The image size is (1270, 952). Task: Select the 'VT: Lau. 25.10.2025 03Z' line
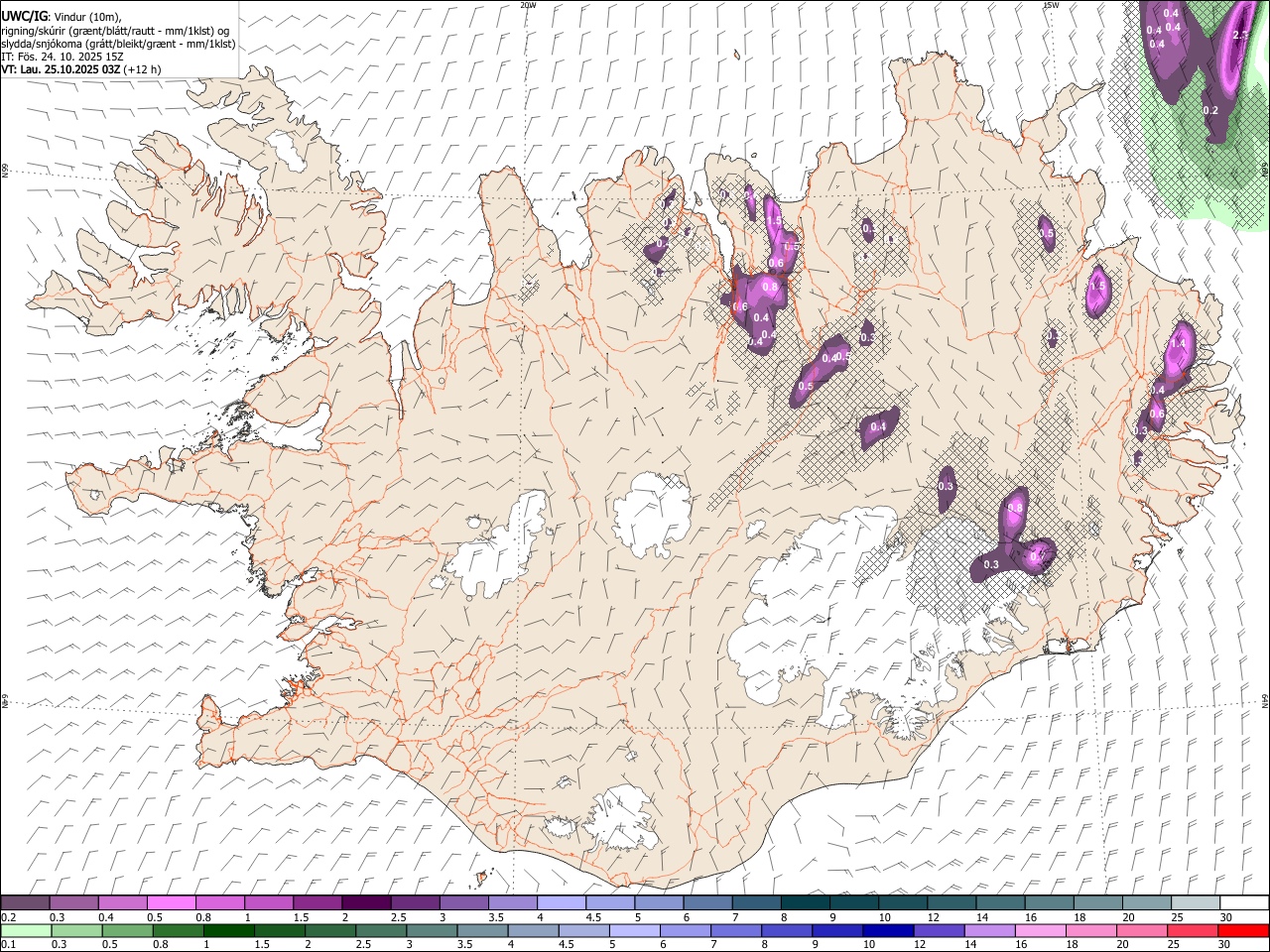point(61,69)
